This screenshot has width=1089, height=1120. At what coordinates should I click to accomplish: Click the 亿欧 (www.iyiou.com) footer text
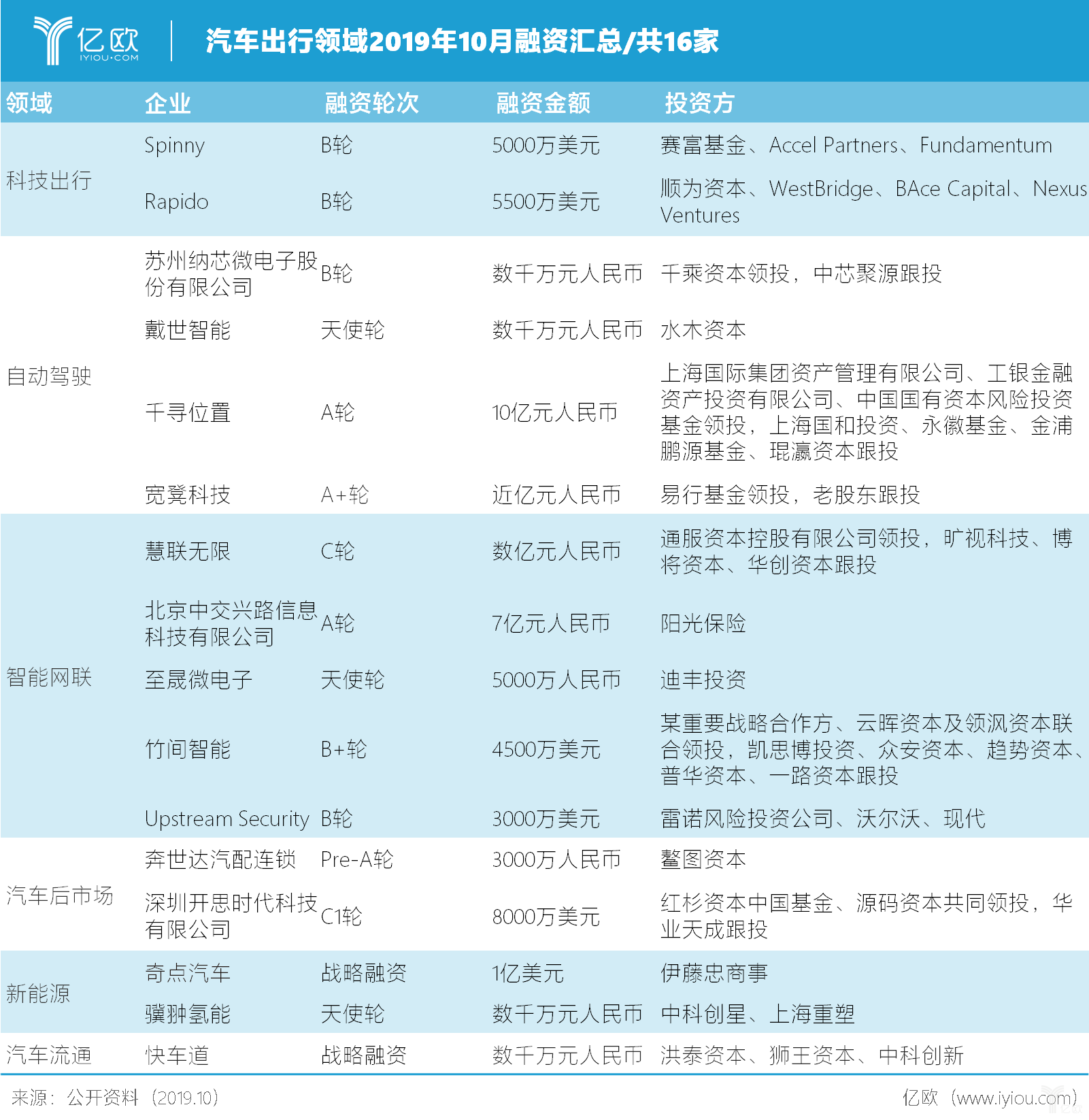(990, 1098)
